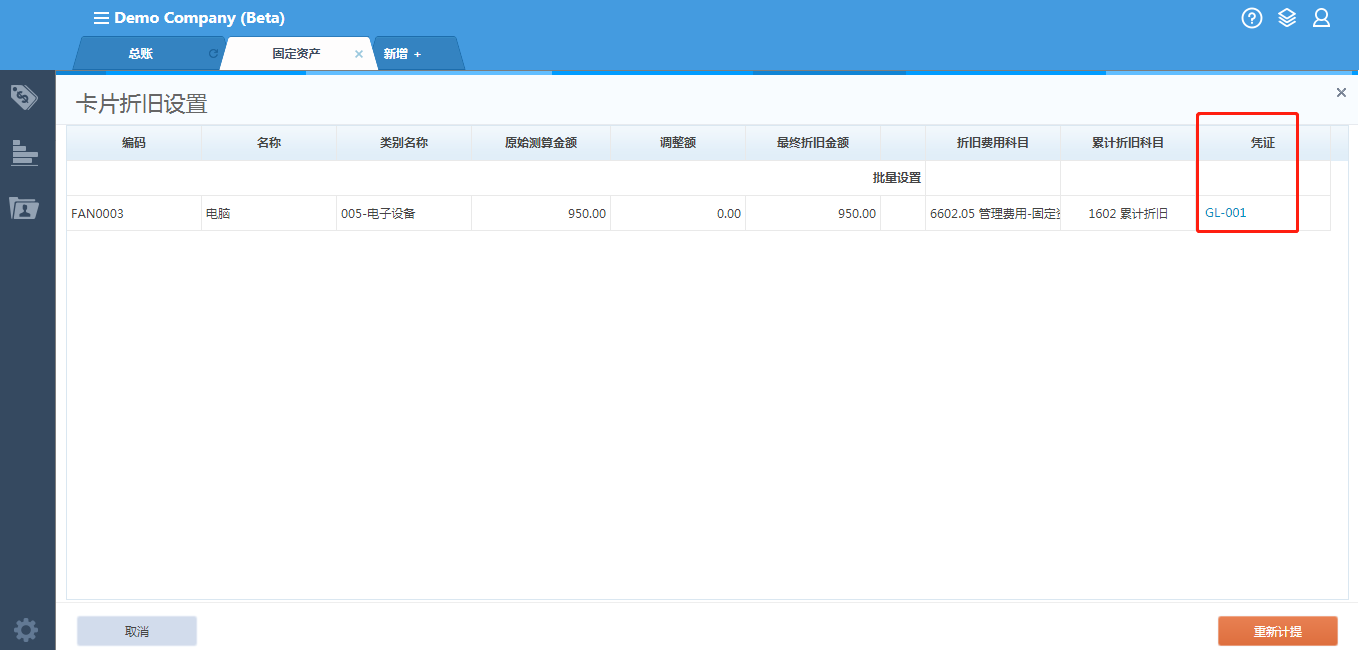This screenshot has width=1359, height=650.
Task: Click the 批量设置 label
Action: [x=897, y=178]
